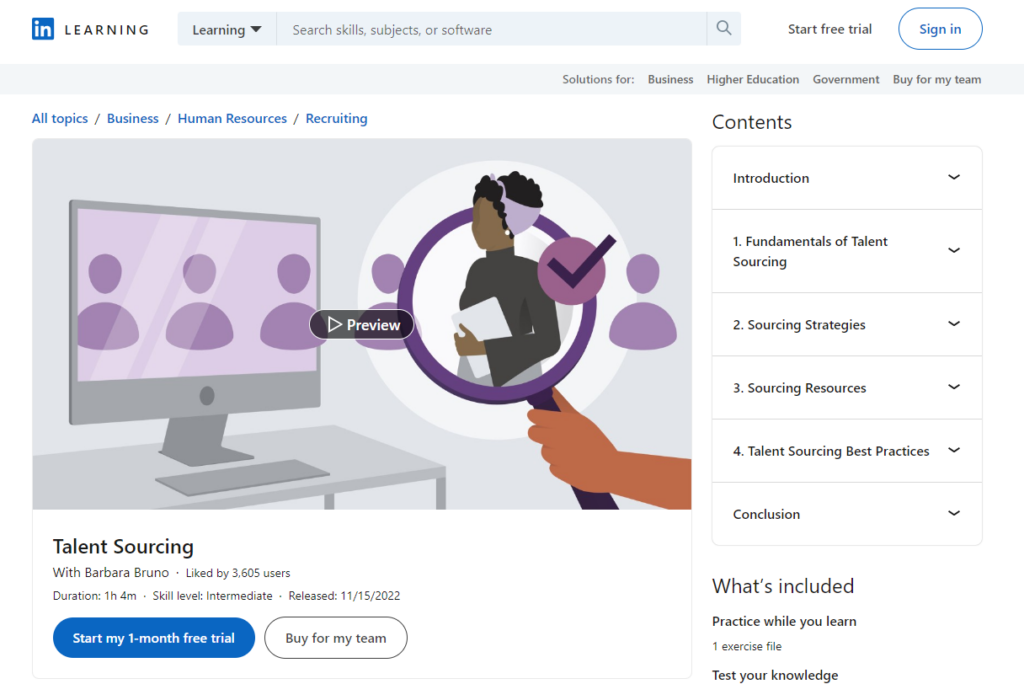Viewport: 1024px width, 684px height.
Task: Go to Human Resources breadcrumb
Action: [232, 118]
